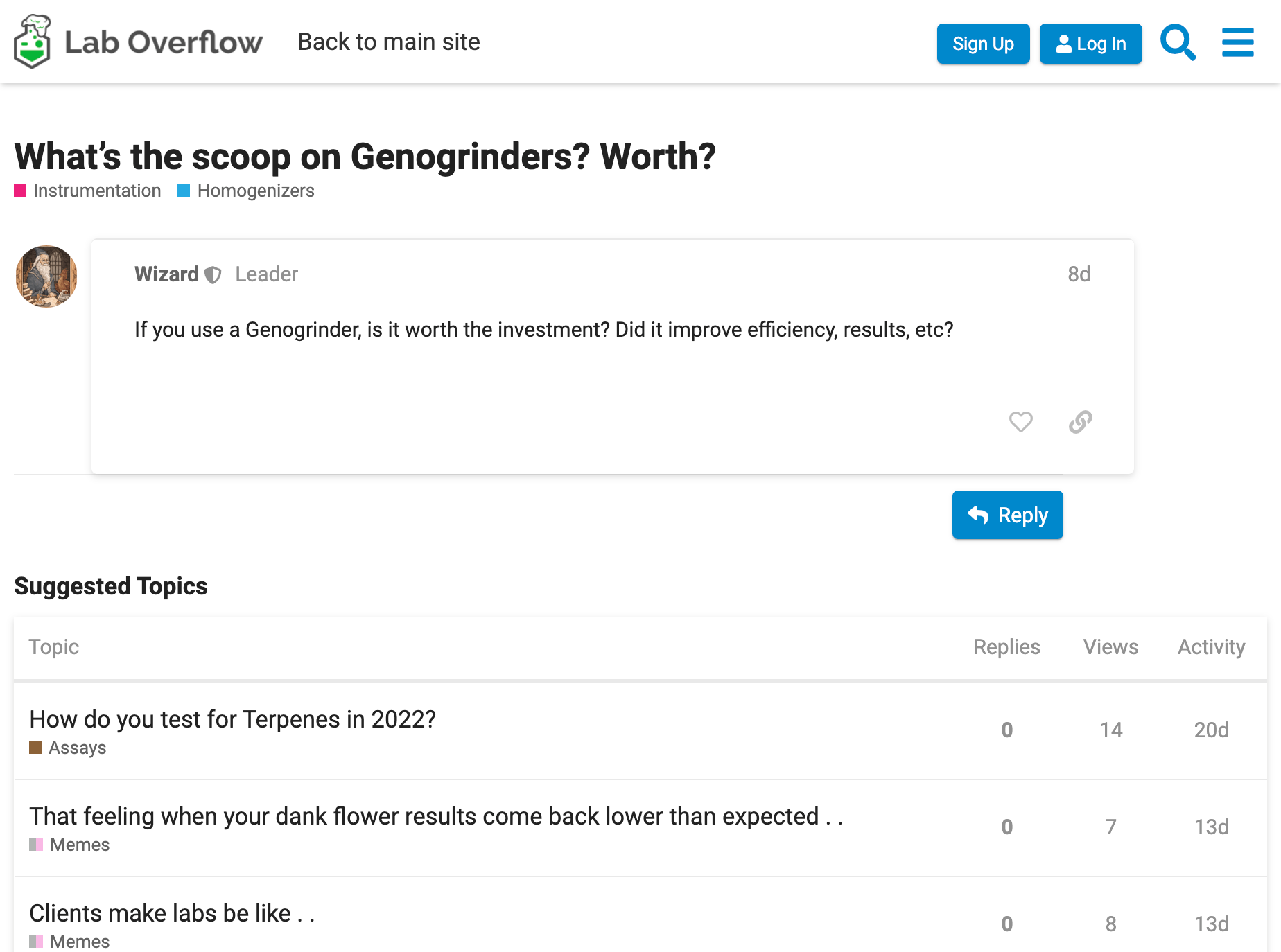
Task: Open the Homogenizers category tag
Action: coord(246,191)
